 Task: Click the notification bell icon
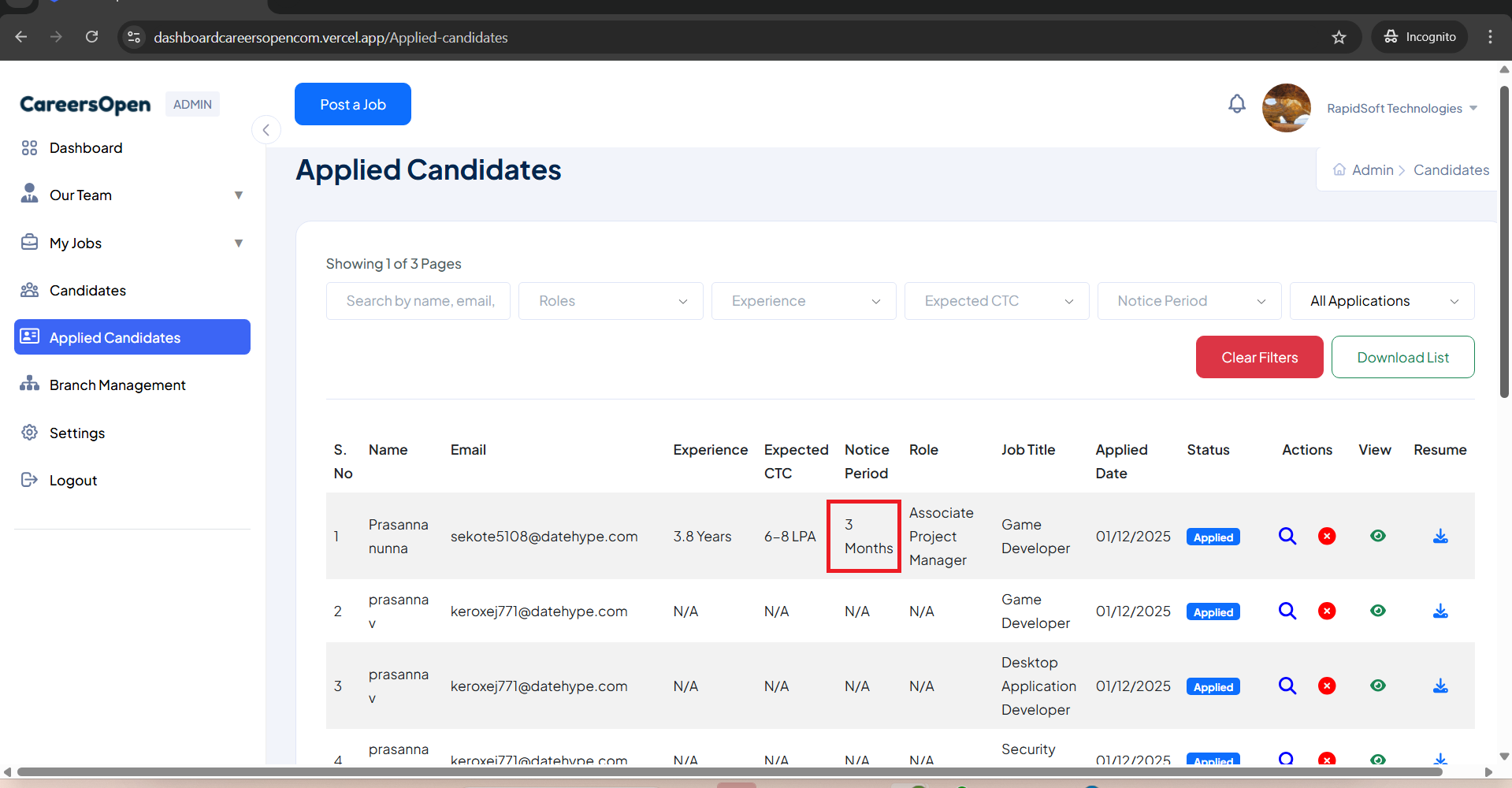[1237, 104]
